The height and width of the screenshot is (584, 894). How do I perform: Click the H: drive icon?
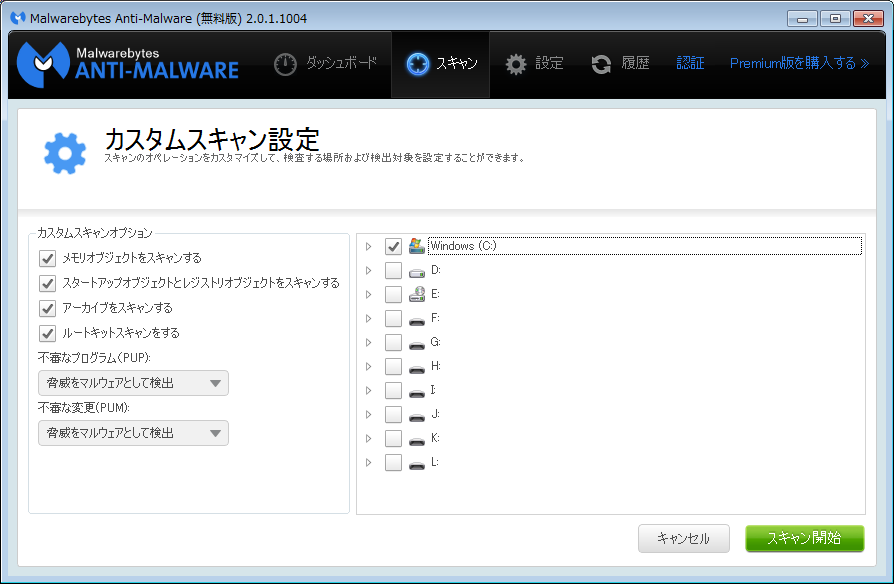coord(417,369)
